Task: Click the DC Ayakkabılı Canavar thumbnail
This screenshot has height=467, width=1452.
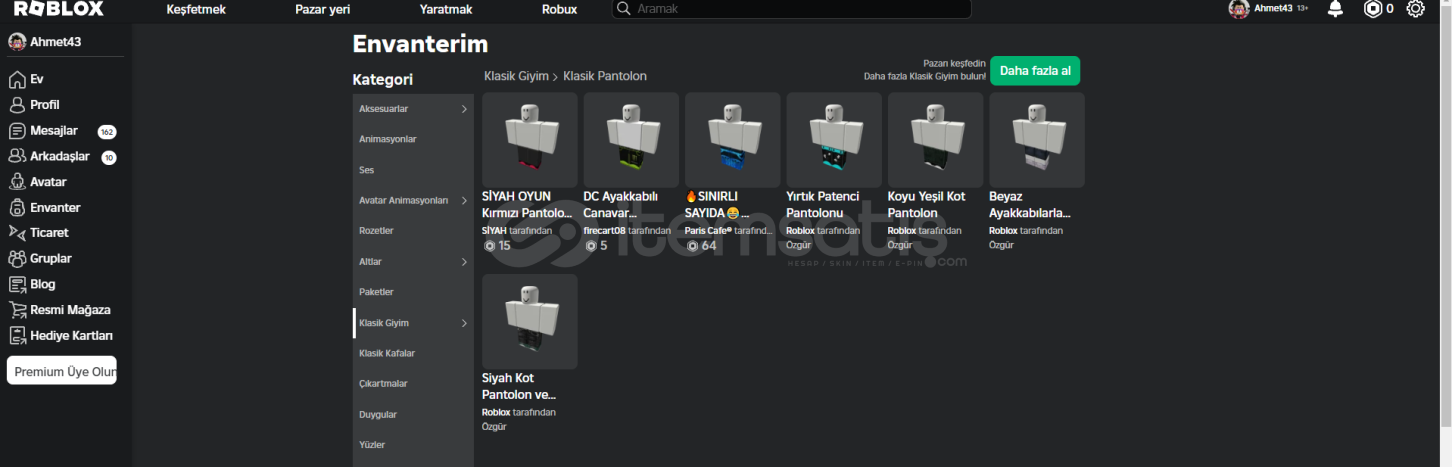Action: [631, 140]
